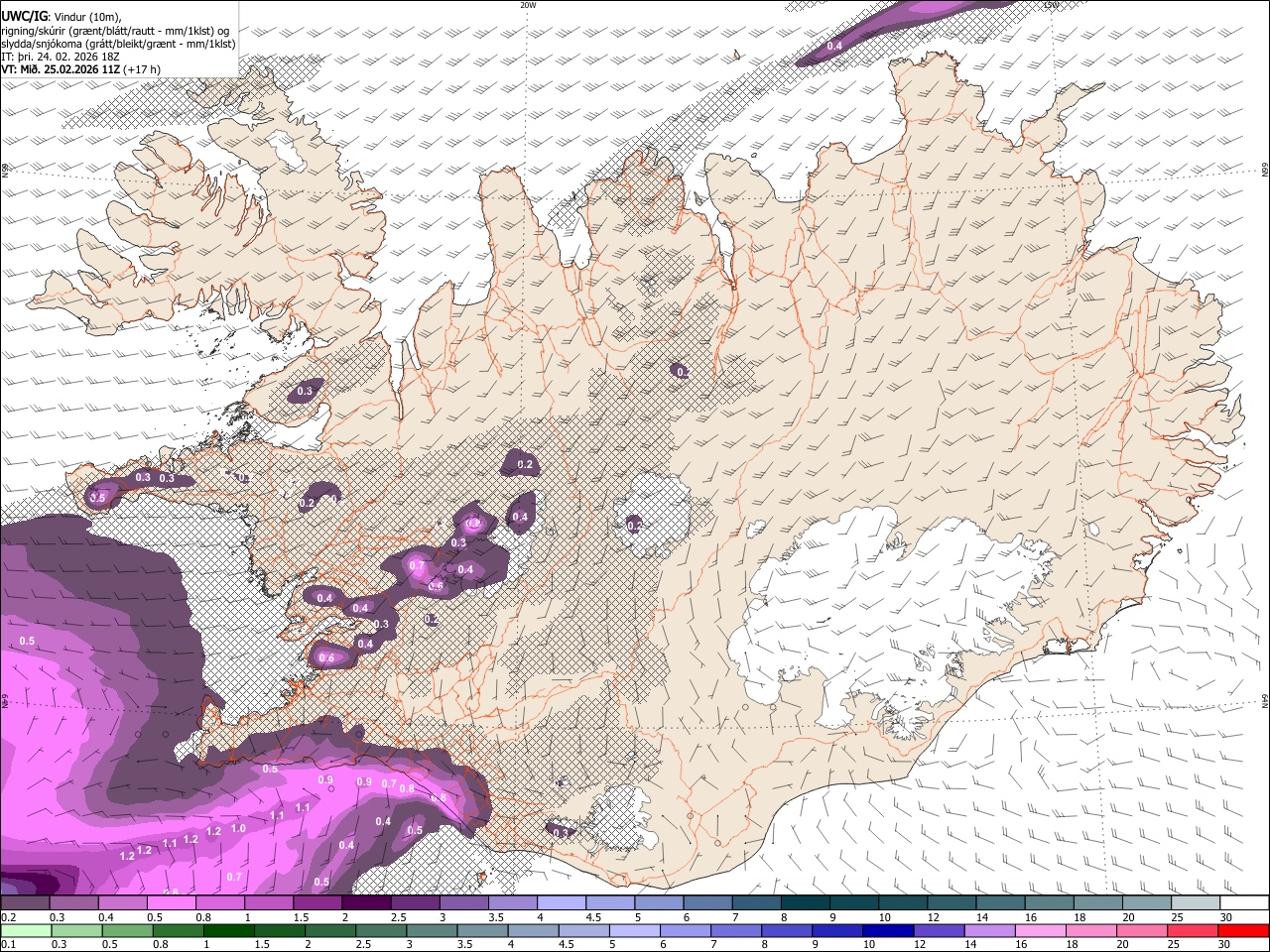The height and width of the screenshot is (952, 1270).
Task: Pick the palest green rain swatch between 0.1 and 0.3
Action: click(25, 930)
